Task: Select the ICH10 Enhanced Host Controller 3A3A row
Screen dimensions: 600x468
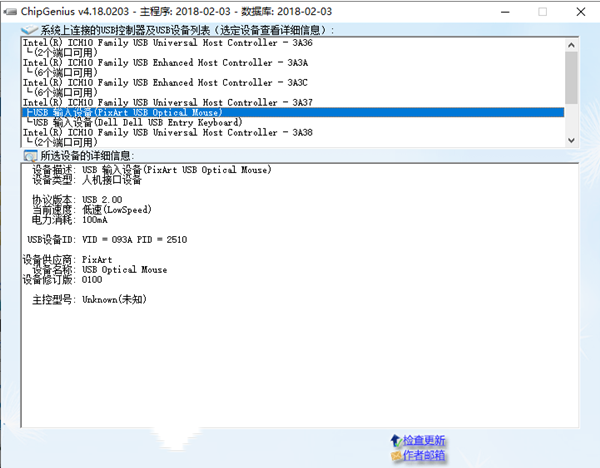Action: click(293, 62)
